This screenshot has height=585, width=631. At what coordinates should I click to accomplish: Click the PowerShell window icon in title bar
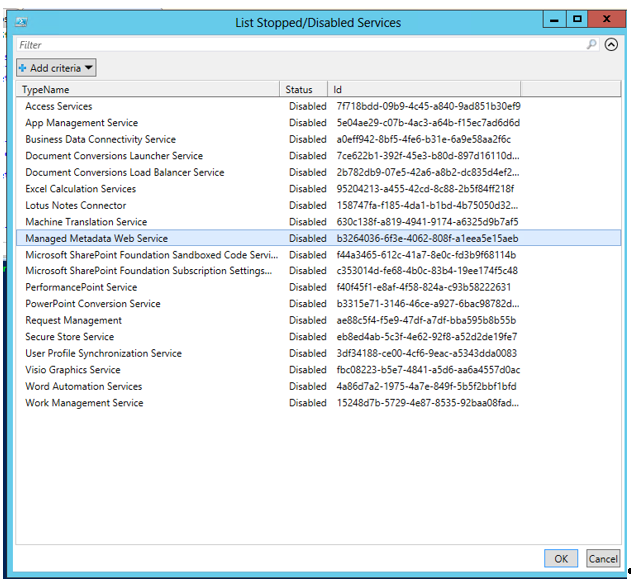click(21, 22)
